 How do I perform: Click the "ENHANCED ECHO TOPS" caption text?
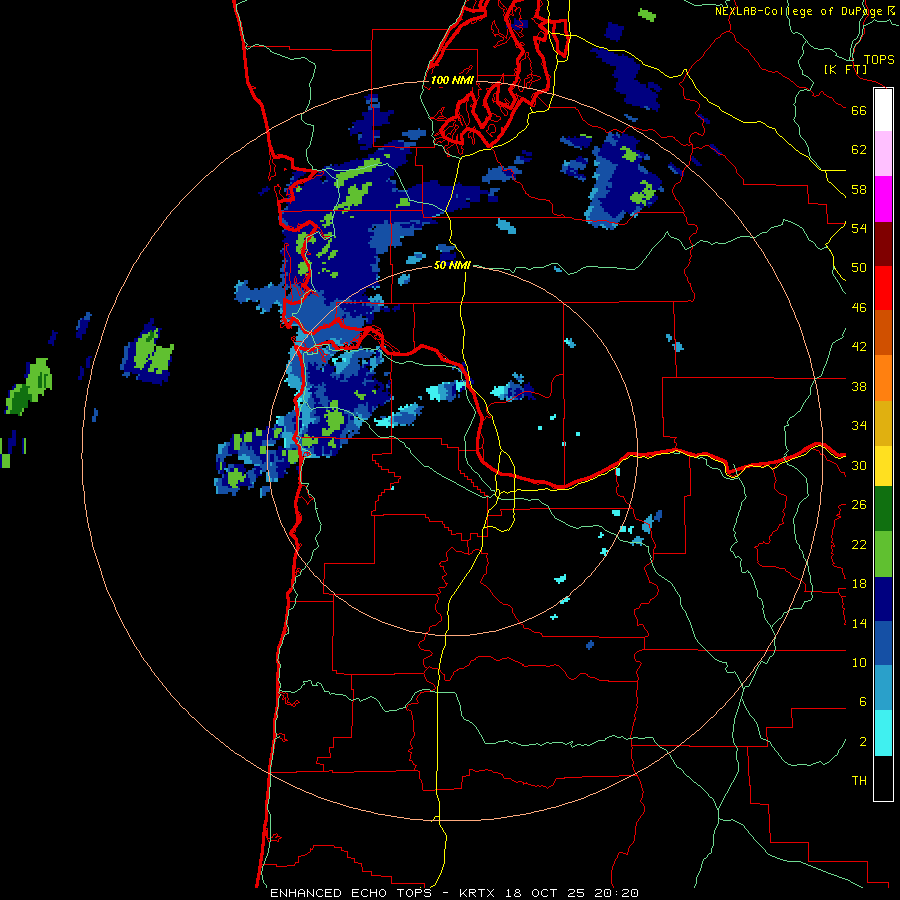tap(351, 893)
